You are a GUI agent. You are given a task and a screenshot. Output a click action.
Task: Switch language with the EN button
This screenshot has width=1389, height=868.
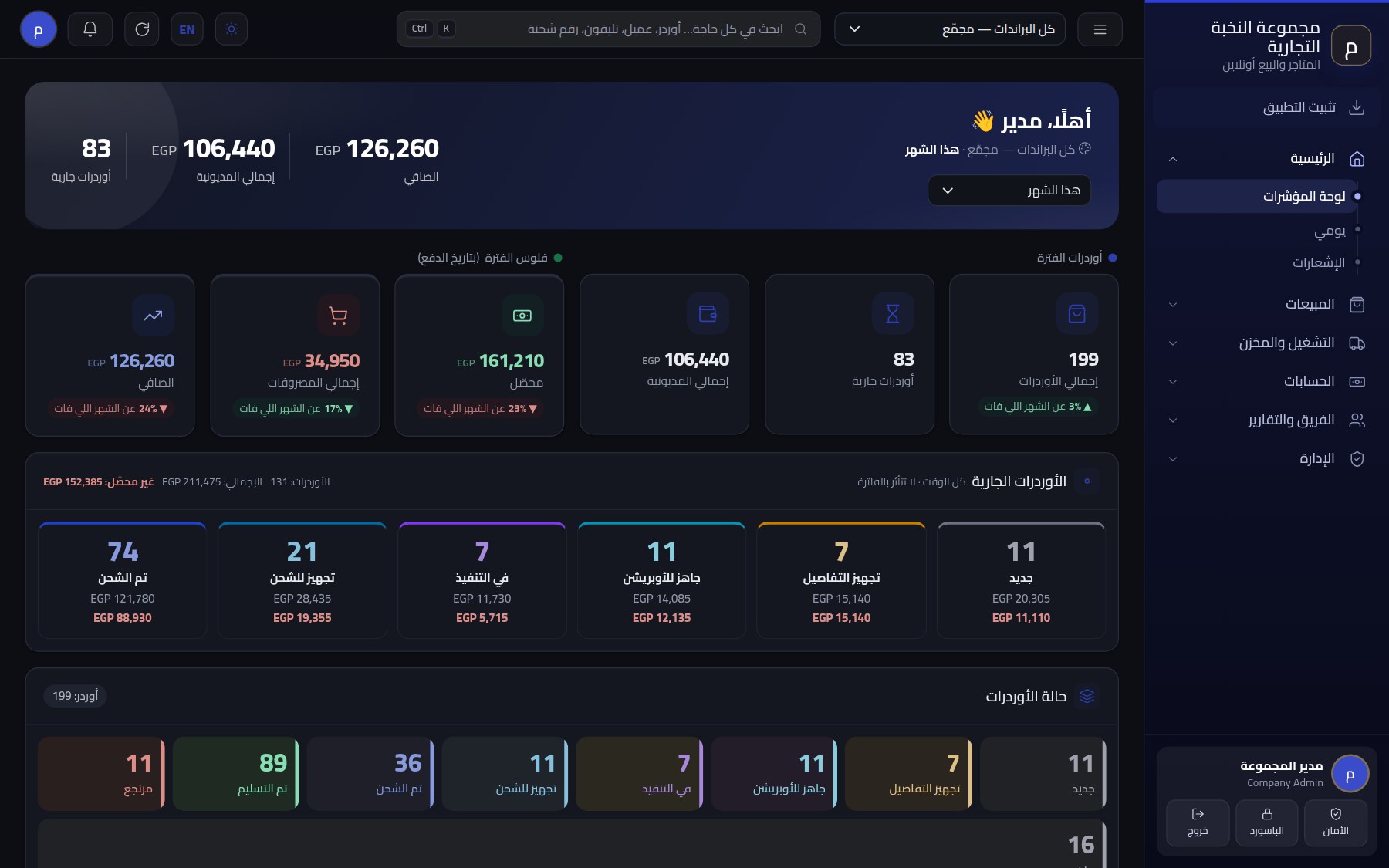(x=187, y=29)
